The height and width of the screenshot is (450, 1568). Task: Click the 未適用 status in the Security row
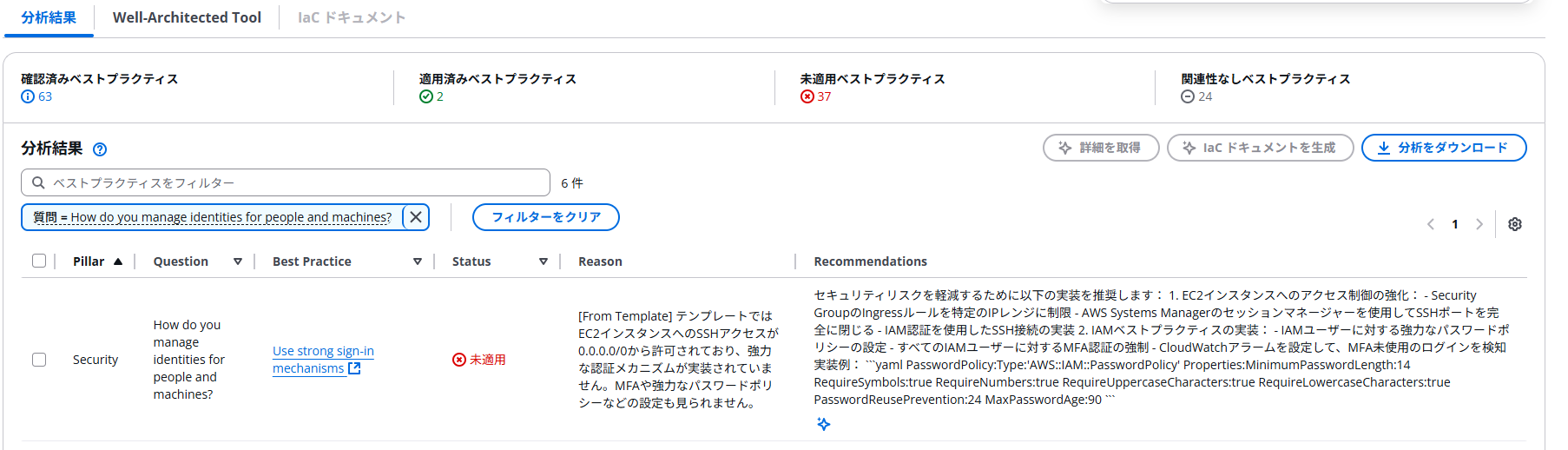[479, 360]
